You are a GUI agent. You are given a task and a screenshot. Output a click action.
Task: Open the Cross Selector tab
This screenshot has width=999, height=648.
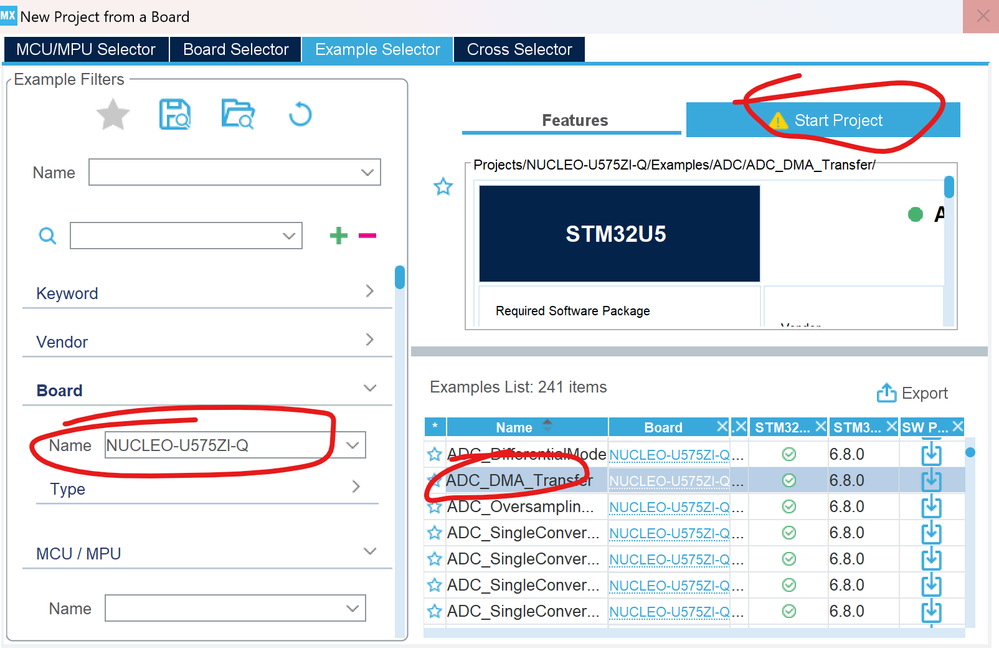(x=519, y=50)
